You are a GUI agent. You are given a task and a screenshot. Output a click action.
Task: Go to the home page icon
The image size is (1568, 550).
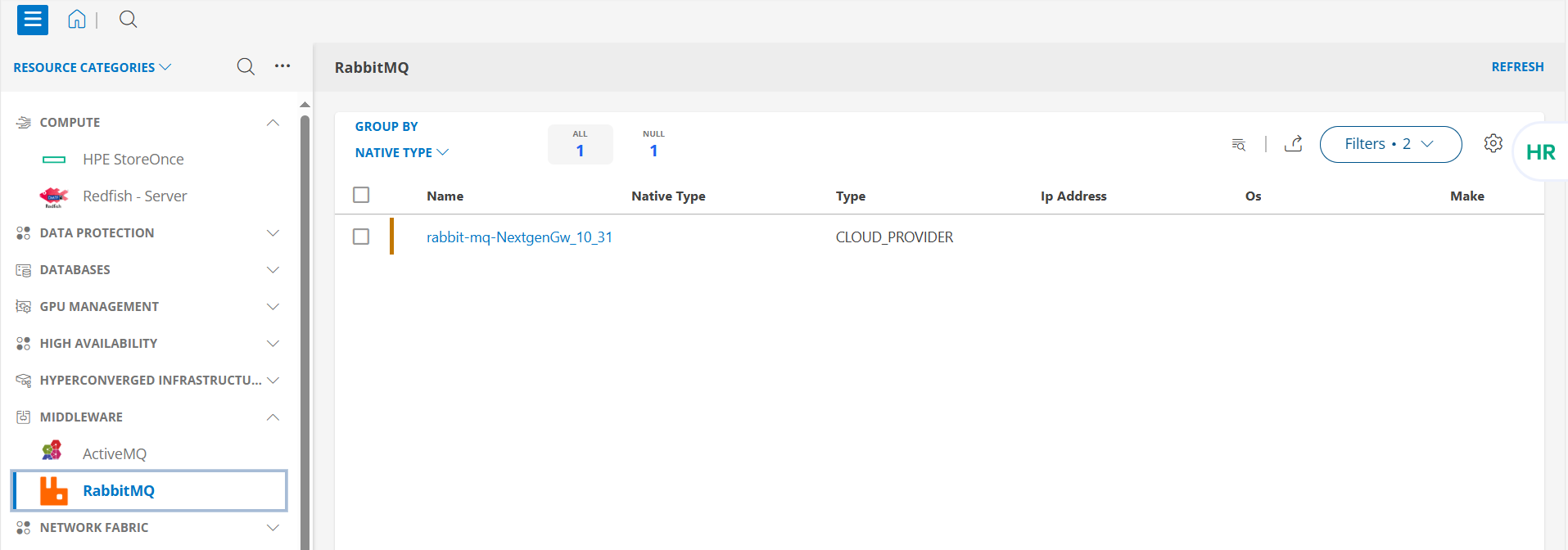[x=77, y=20]
